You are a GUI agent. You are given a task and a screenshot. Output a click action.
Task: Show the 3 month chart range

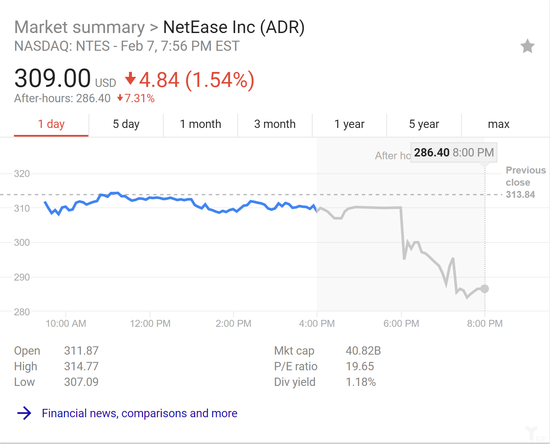pyautogui.click(x=275, y=124)
